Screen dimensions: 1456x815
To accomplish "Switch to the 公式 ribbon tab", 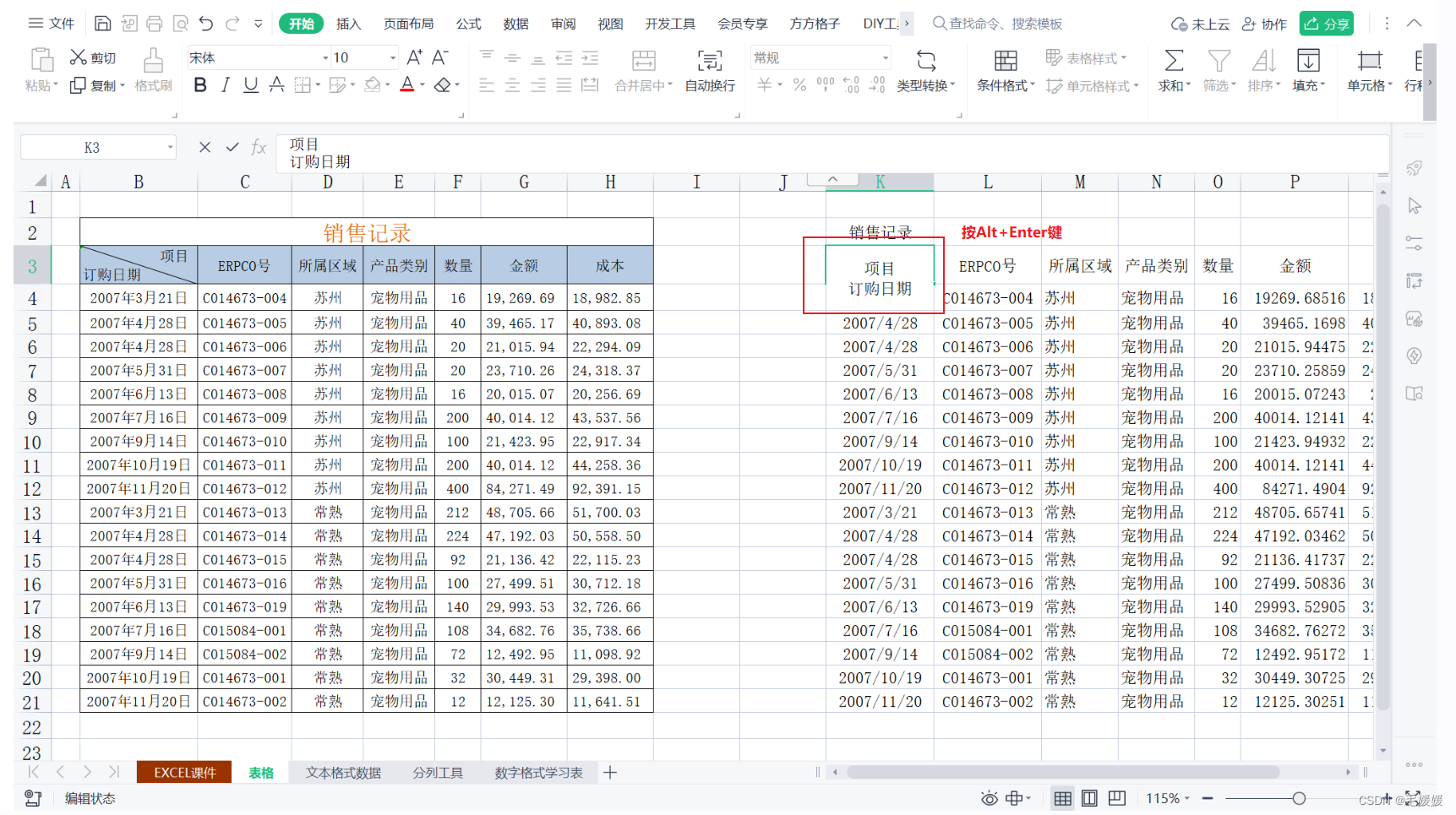I will [468, 24].
